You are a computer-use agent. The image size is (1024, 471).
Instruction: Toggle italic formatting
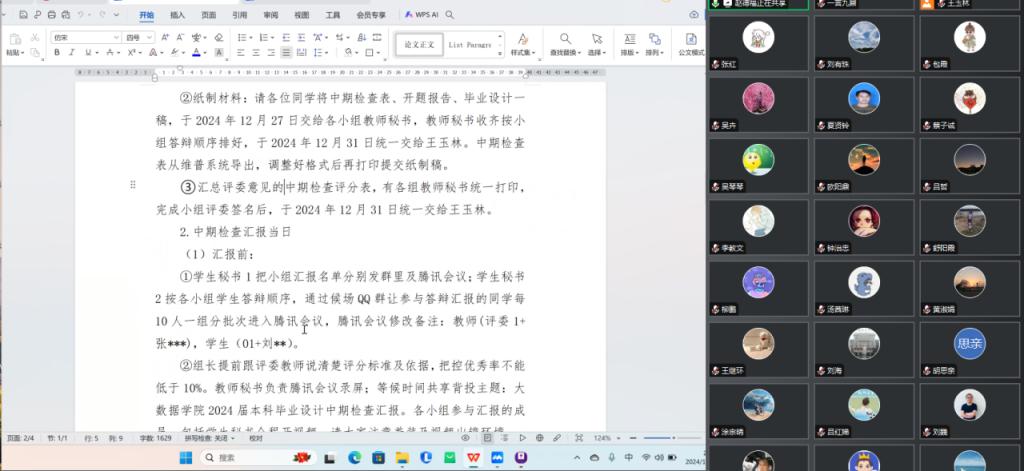pyautogui.click(x=73, y=53)
